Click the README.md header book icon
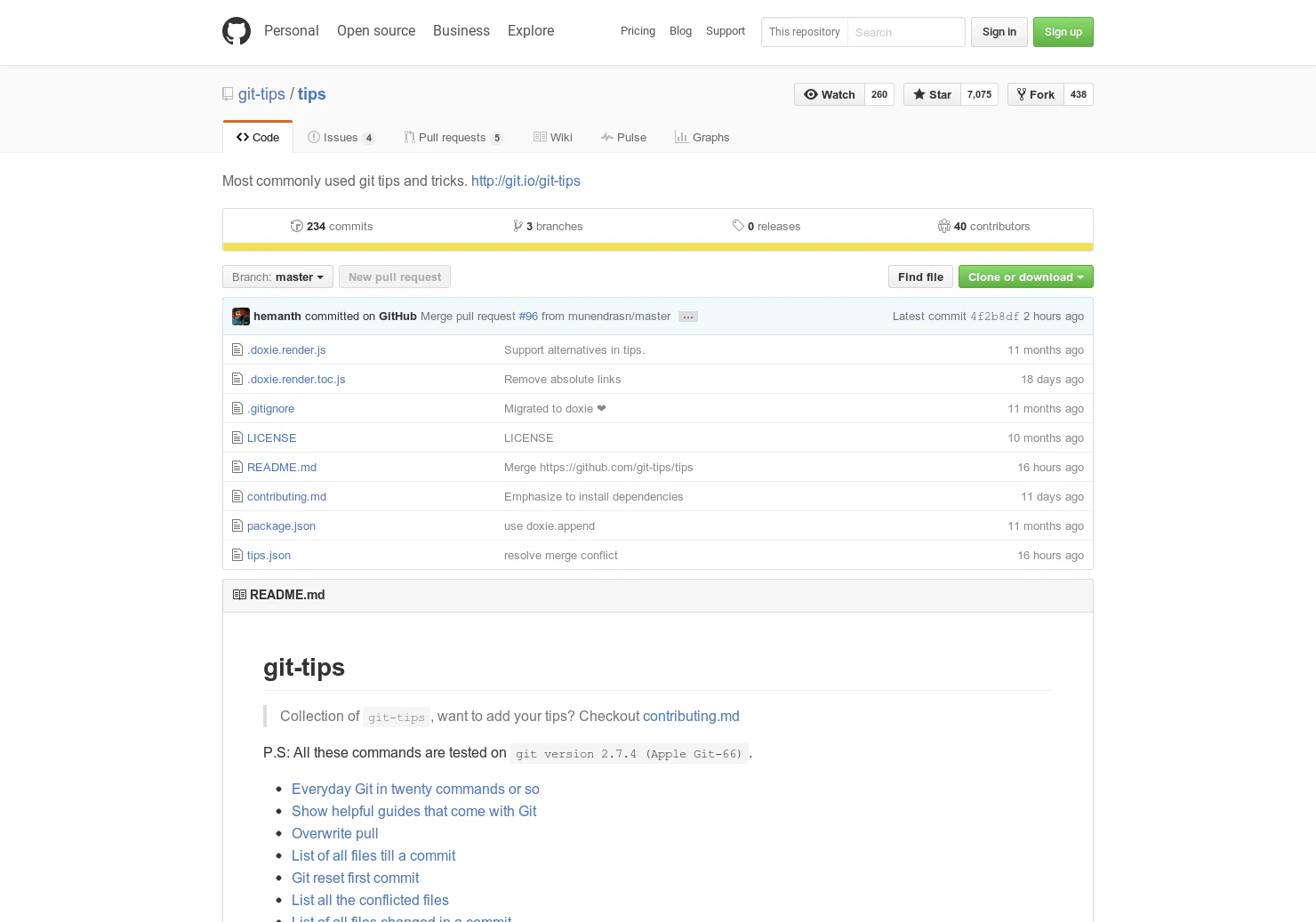The height and width of the screenshot is (922, 1316). coord(239,595)
